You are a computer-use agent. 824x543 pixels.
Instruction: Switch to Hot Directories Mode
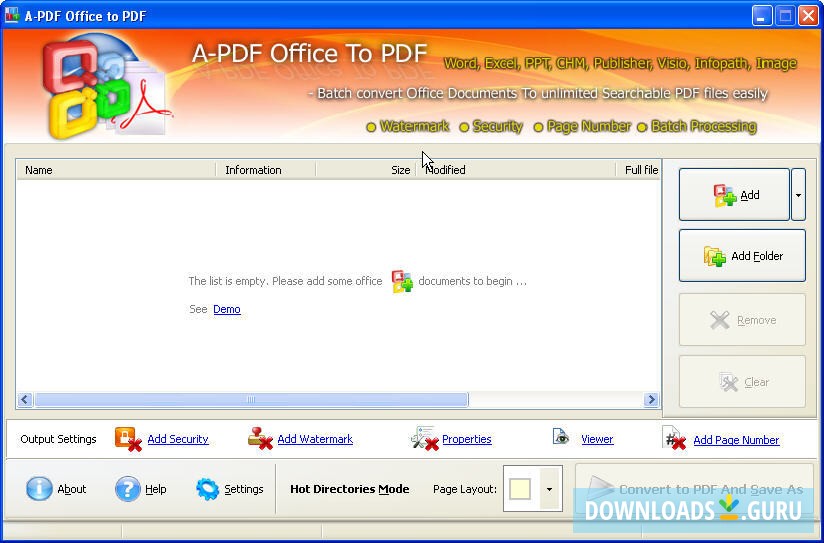349,489
